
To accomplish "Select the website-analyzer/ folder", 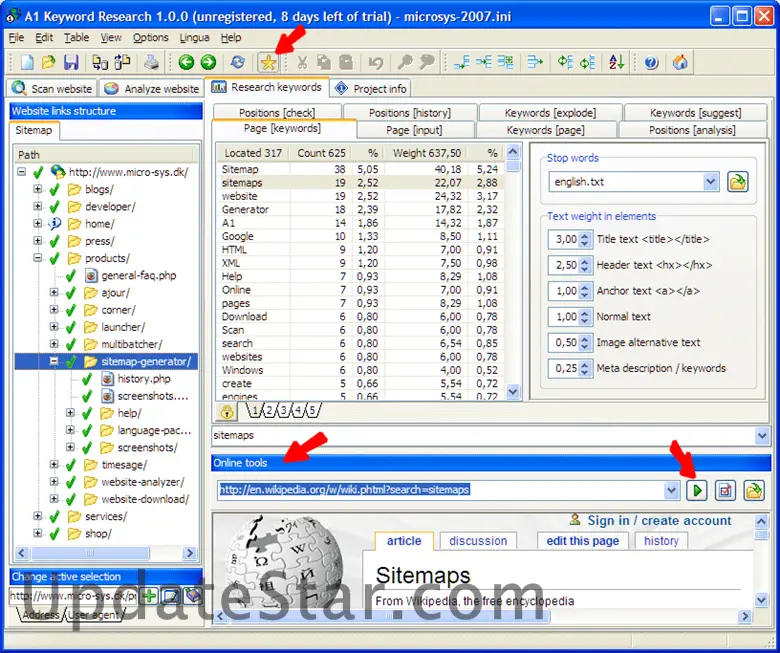I will point(143,482).
